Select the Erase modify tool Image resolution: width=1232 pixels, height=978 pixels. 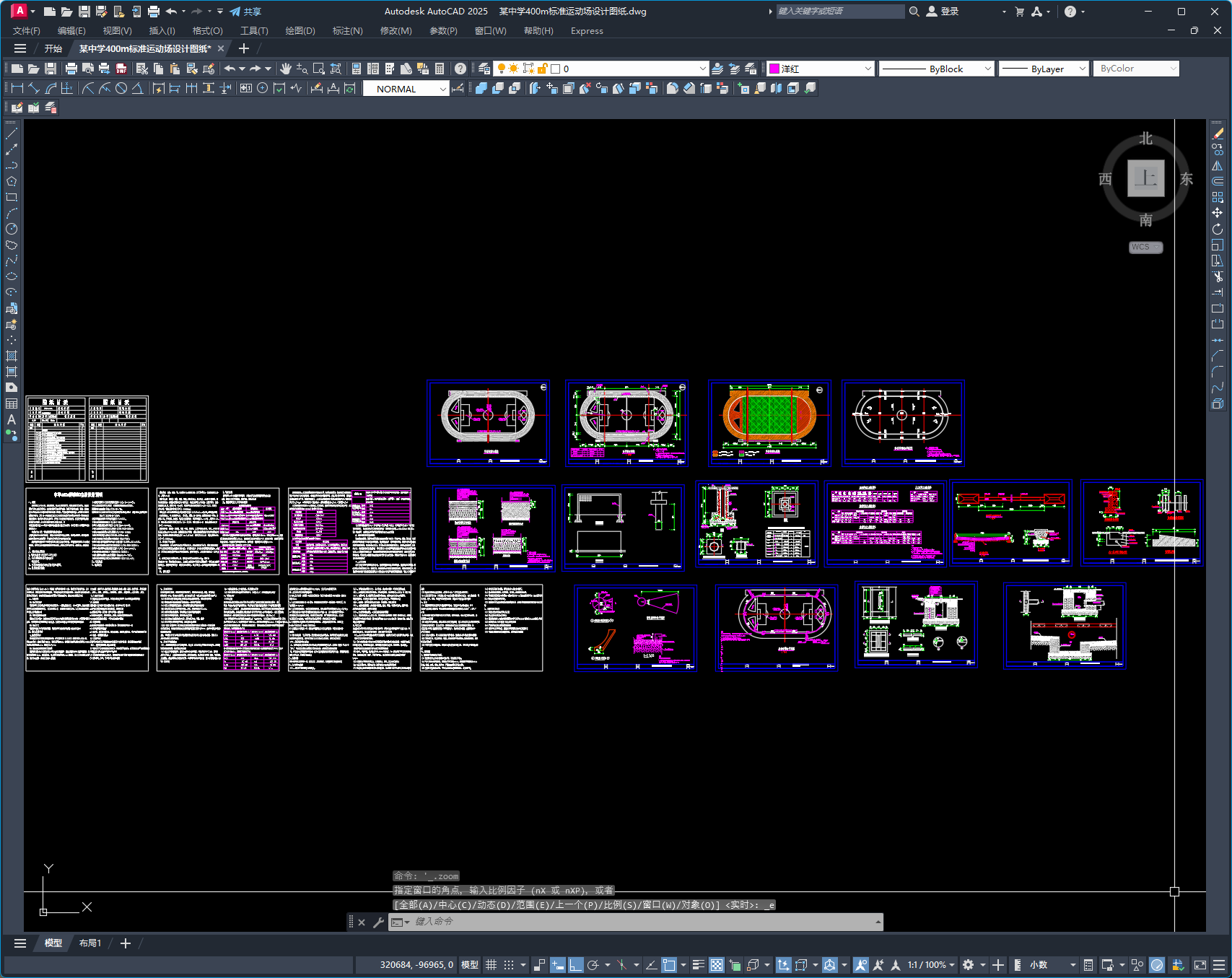pos(1218,134)
